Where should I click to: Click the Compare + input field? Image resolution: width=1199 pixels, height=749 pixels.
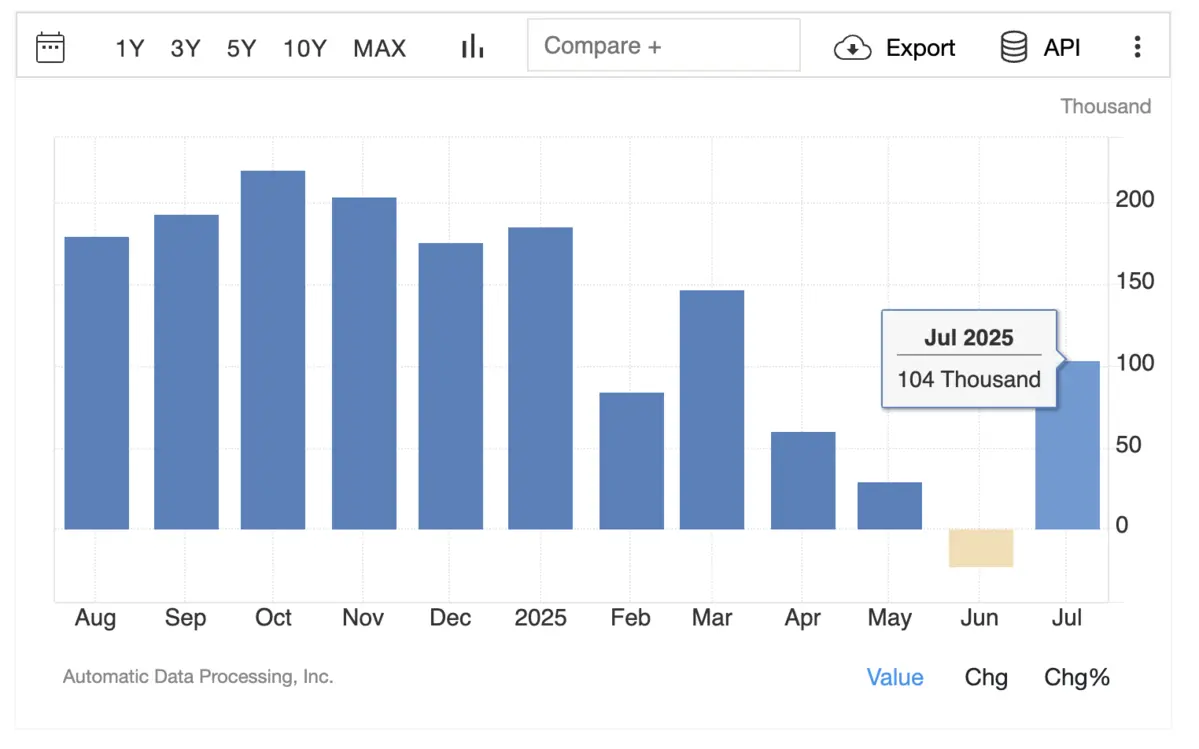coord(663,46)
